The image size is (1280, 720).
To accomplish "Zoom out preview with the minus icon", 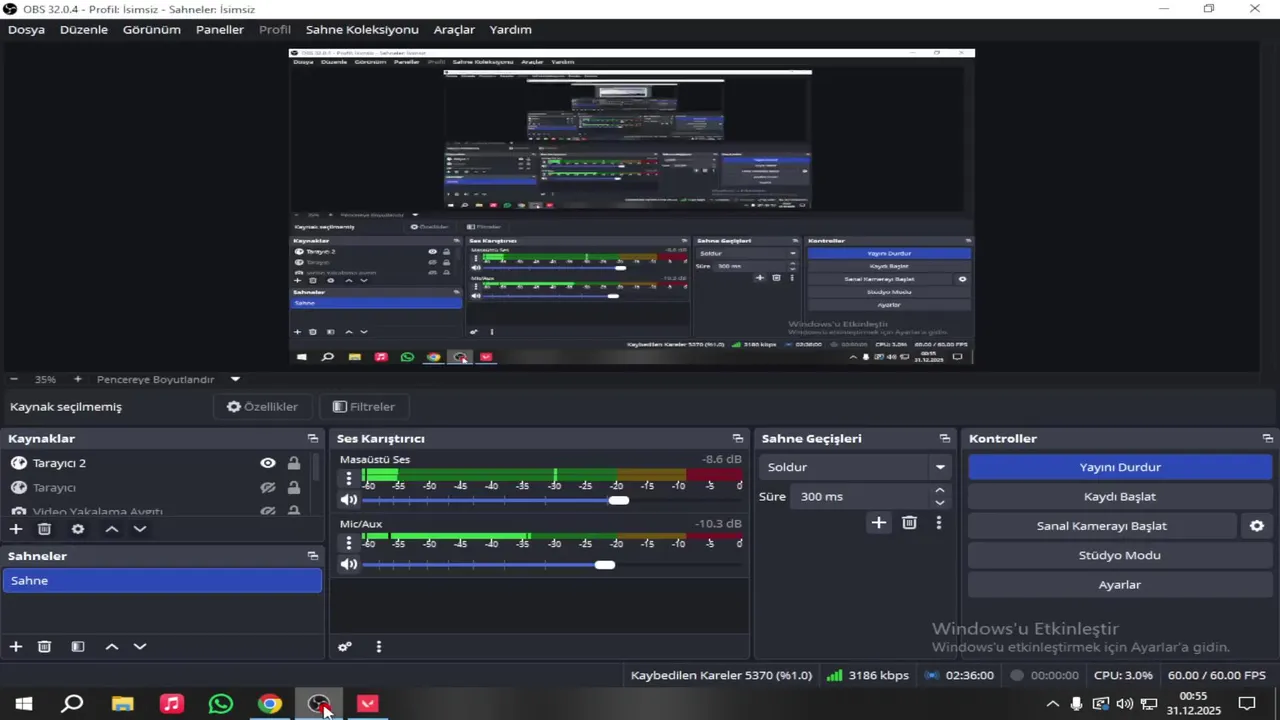I will (14, 380).
